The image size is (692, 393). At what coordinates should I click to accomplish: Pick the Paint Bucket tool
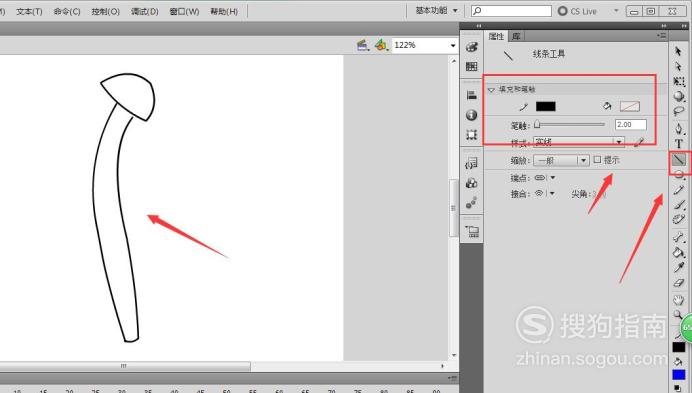tap(678, 253)
